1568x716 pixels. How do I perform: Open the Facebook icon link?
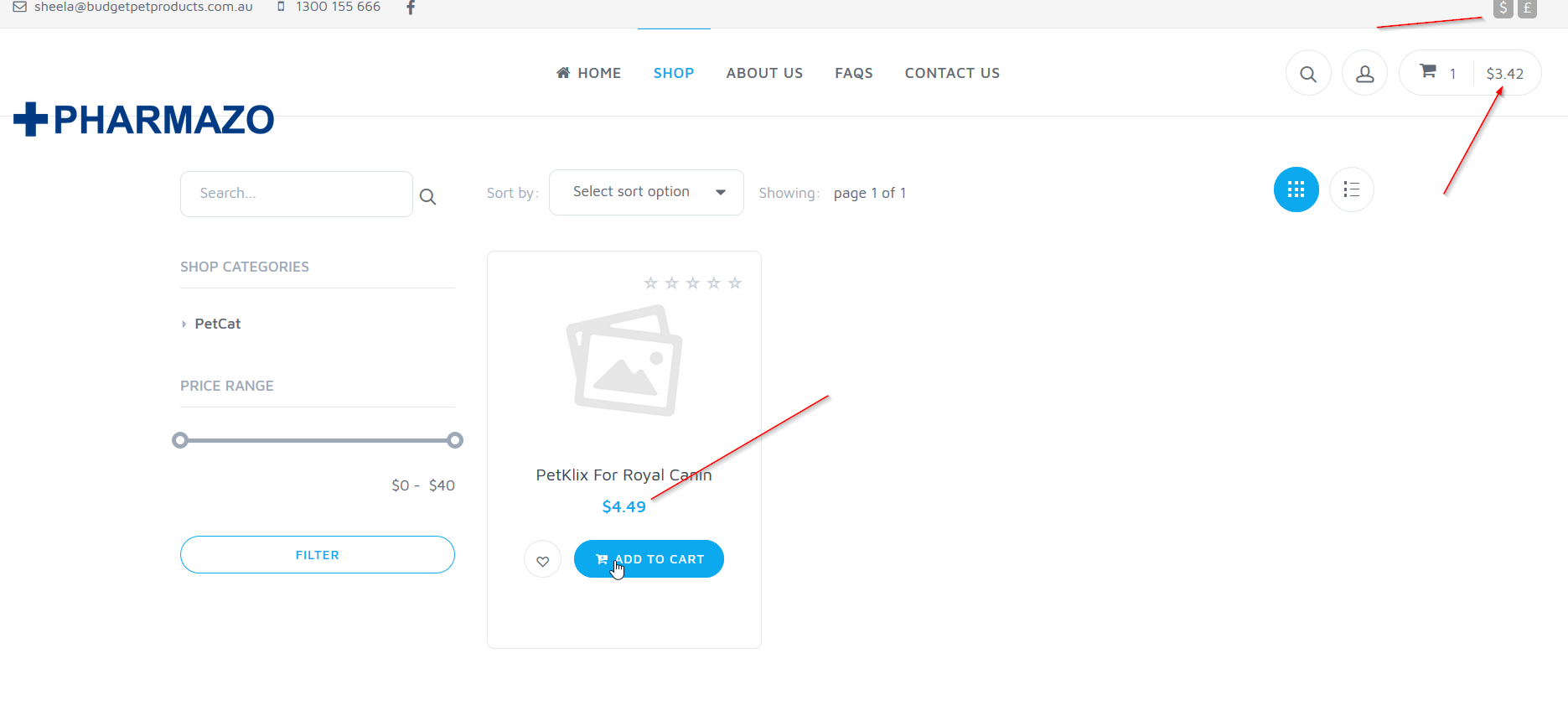pos(411,7)
